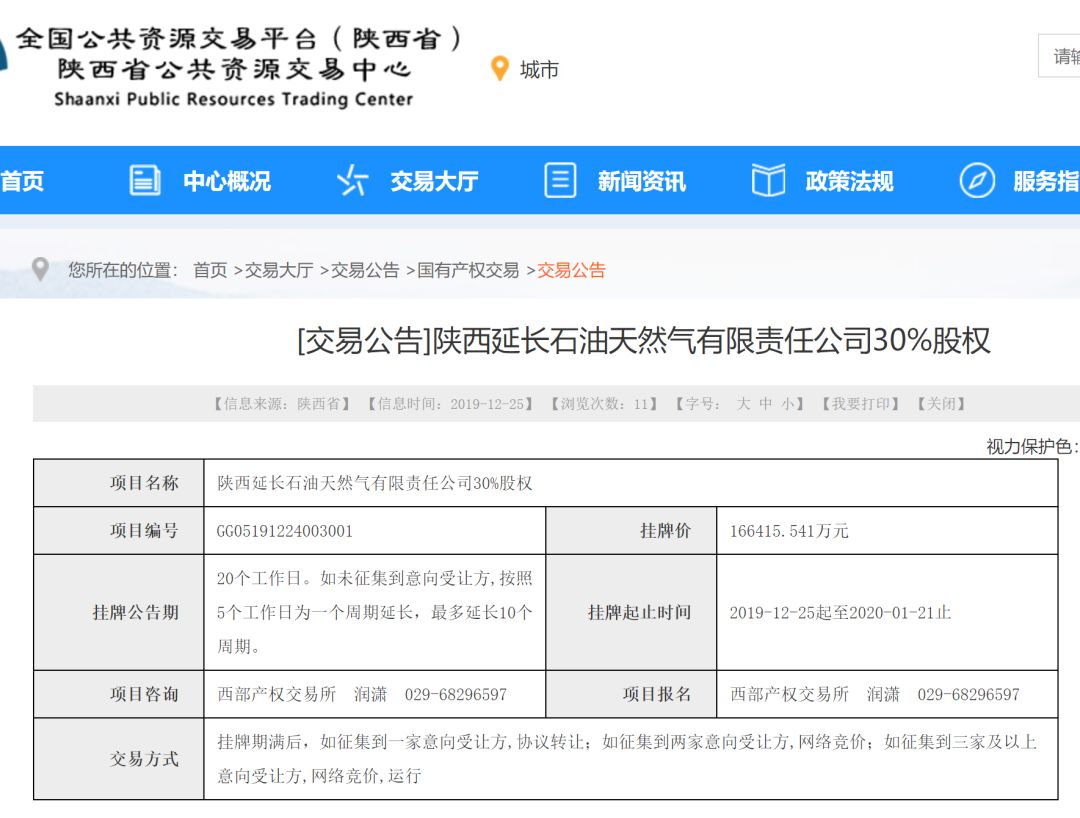Click the 信息来源: 陕西省 text
This screenshot has width=1080, height=818.
(x=282, y=403)
